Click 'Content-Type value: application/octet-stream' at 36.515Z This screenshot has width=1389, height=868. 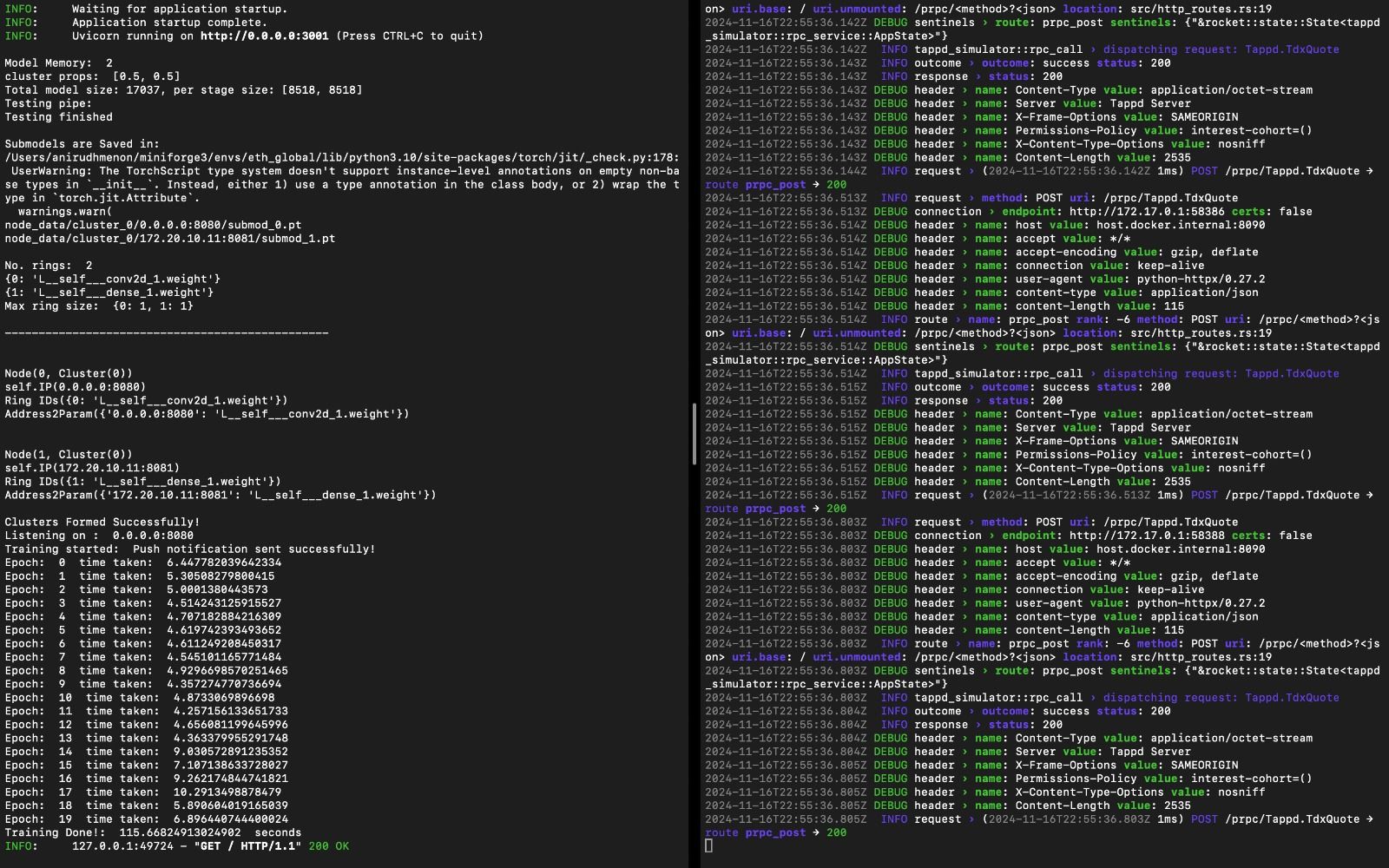click(1143, 414)
